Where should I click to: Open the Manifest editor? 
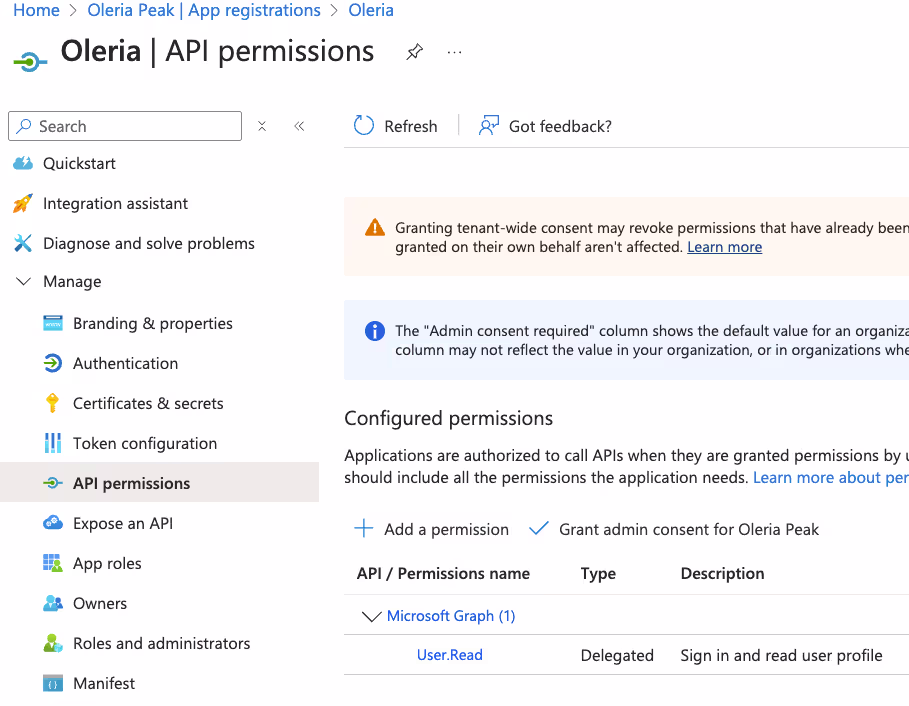(104, 683)
